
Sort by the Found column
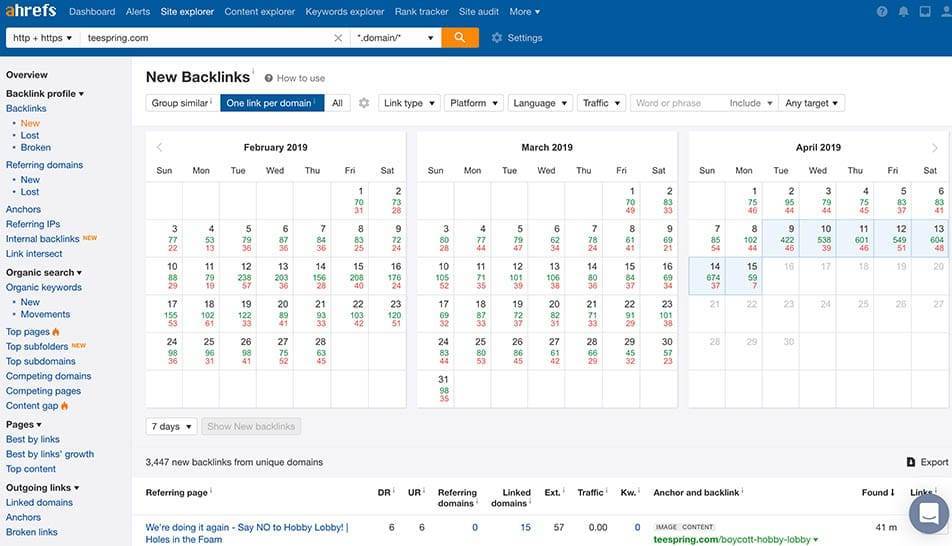coord(878,493)
